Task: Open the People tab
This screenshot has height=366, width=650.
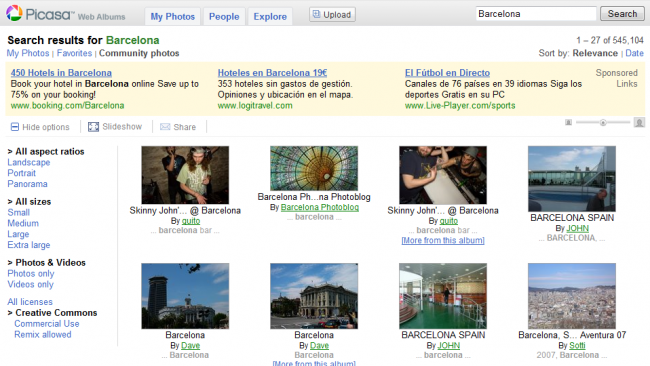Action: coord(224,17)
